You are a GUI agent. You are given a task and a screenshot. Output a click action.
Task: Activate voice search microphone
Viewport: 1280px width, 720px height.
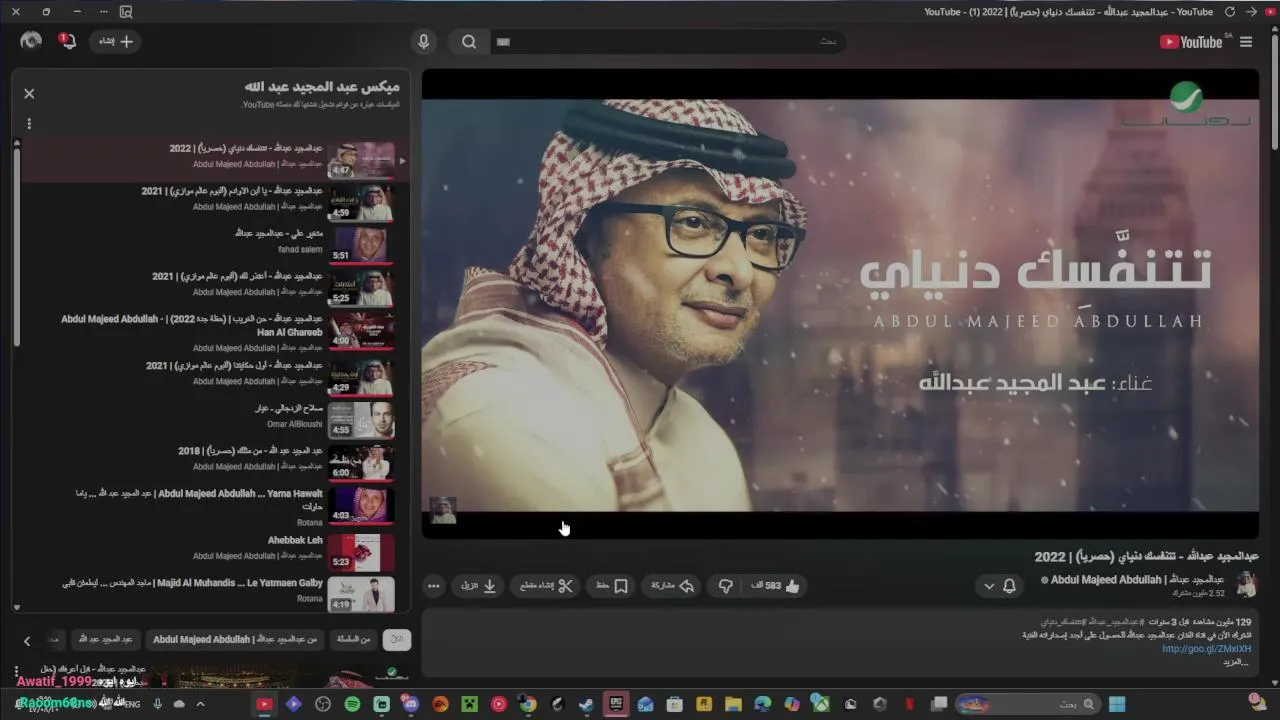pos(424,42)
